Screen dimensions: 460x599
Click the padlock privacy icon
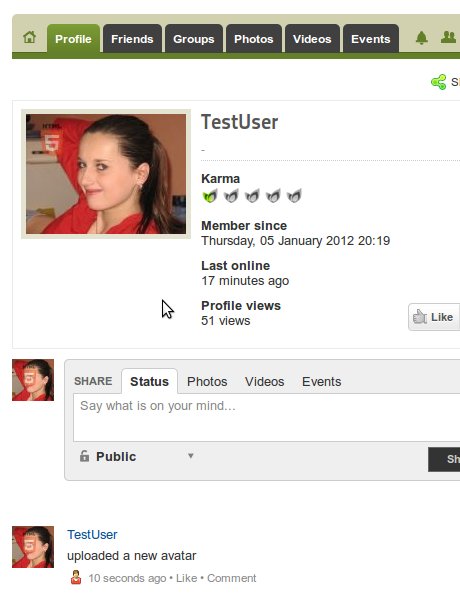[84, 456]
